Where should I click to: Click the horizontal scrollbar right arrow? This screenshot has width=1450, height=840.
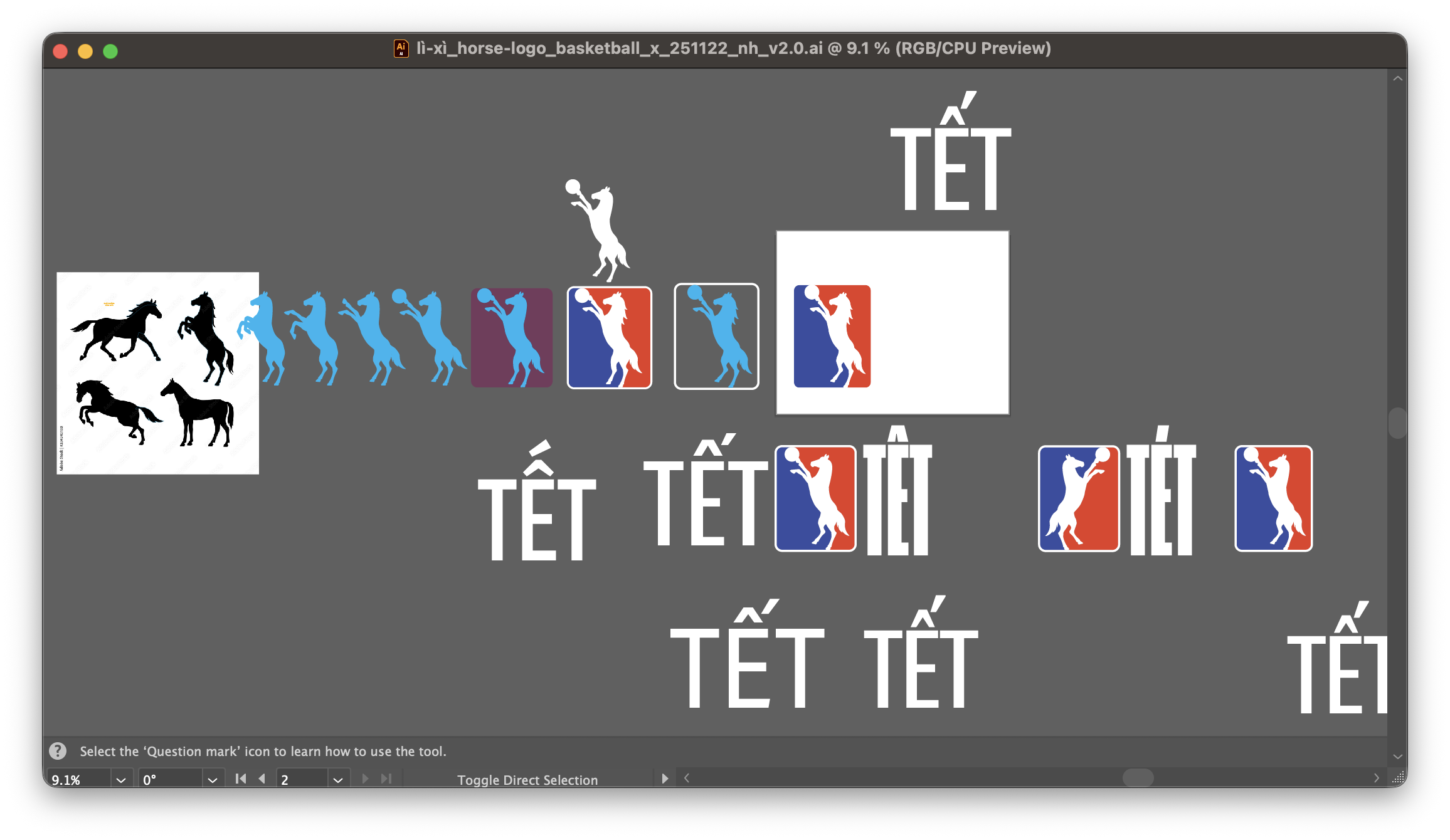(1376, 778)
